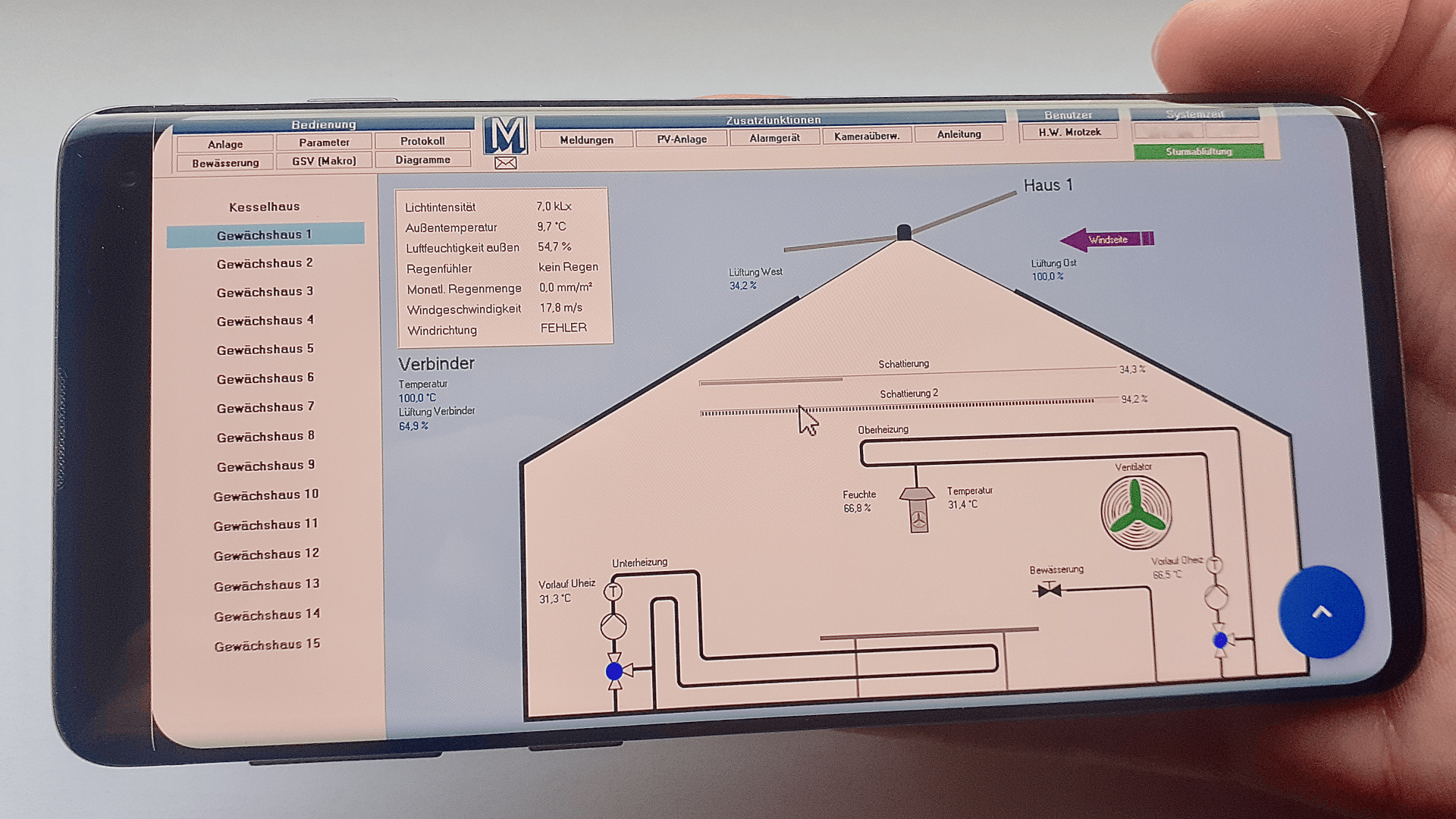1456x819 pixels.
Task: Select the Alarmgerät alarm device function
Action: click(x=775, y=137)
